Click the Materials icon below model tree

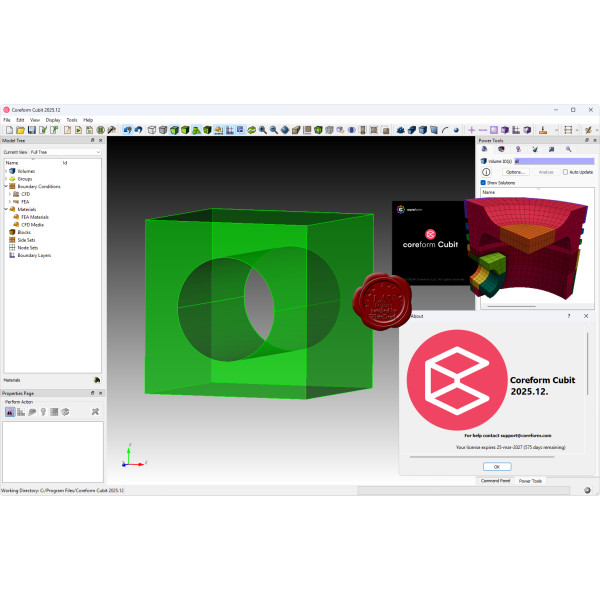[x=97, y=380]
